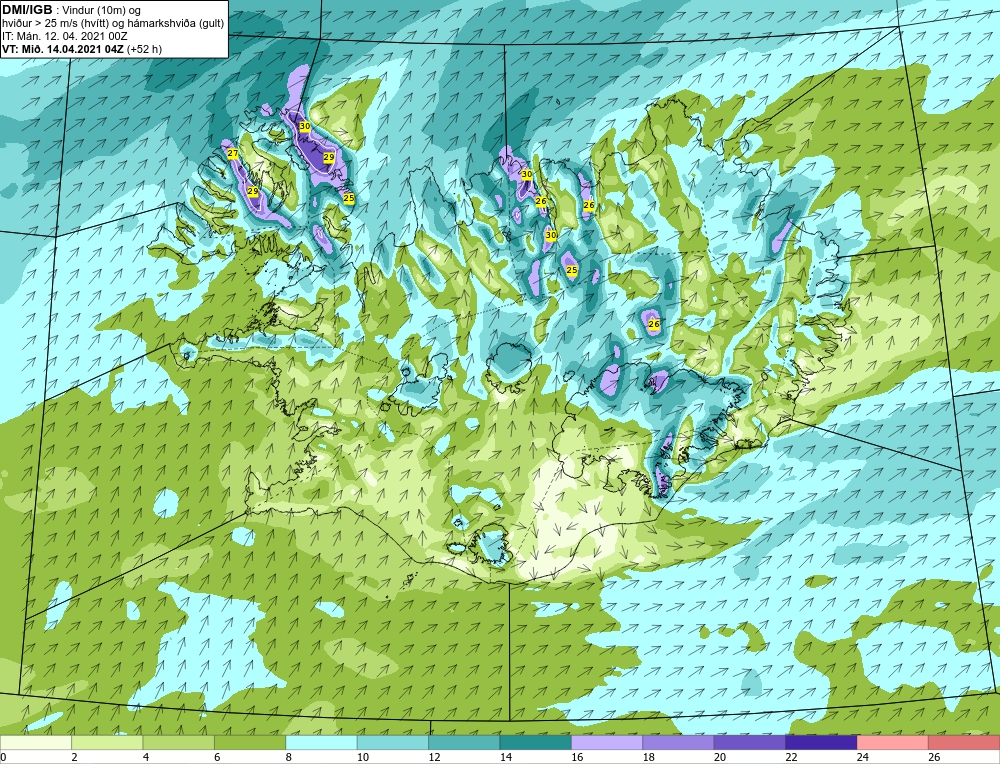This screenshot has height=764, width=1000.
Task: Select the 4–6 m/s green legend swatch
Action: click(179, 743)
